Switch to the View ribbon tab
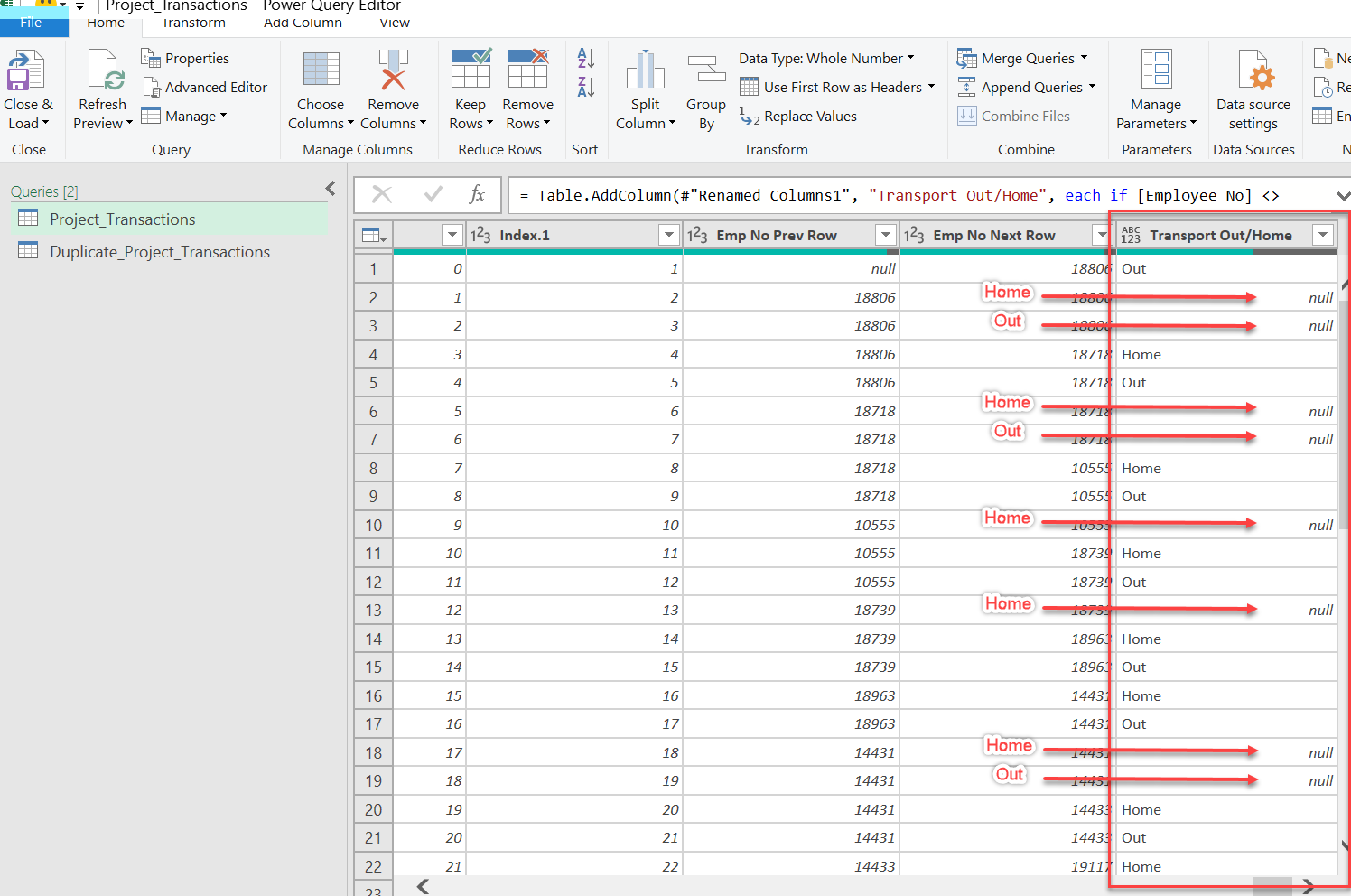This screenshot has width=1351, height=896. (x=395, y=23)
